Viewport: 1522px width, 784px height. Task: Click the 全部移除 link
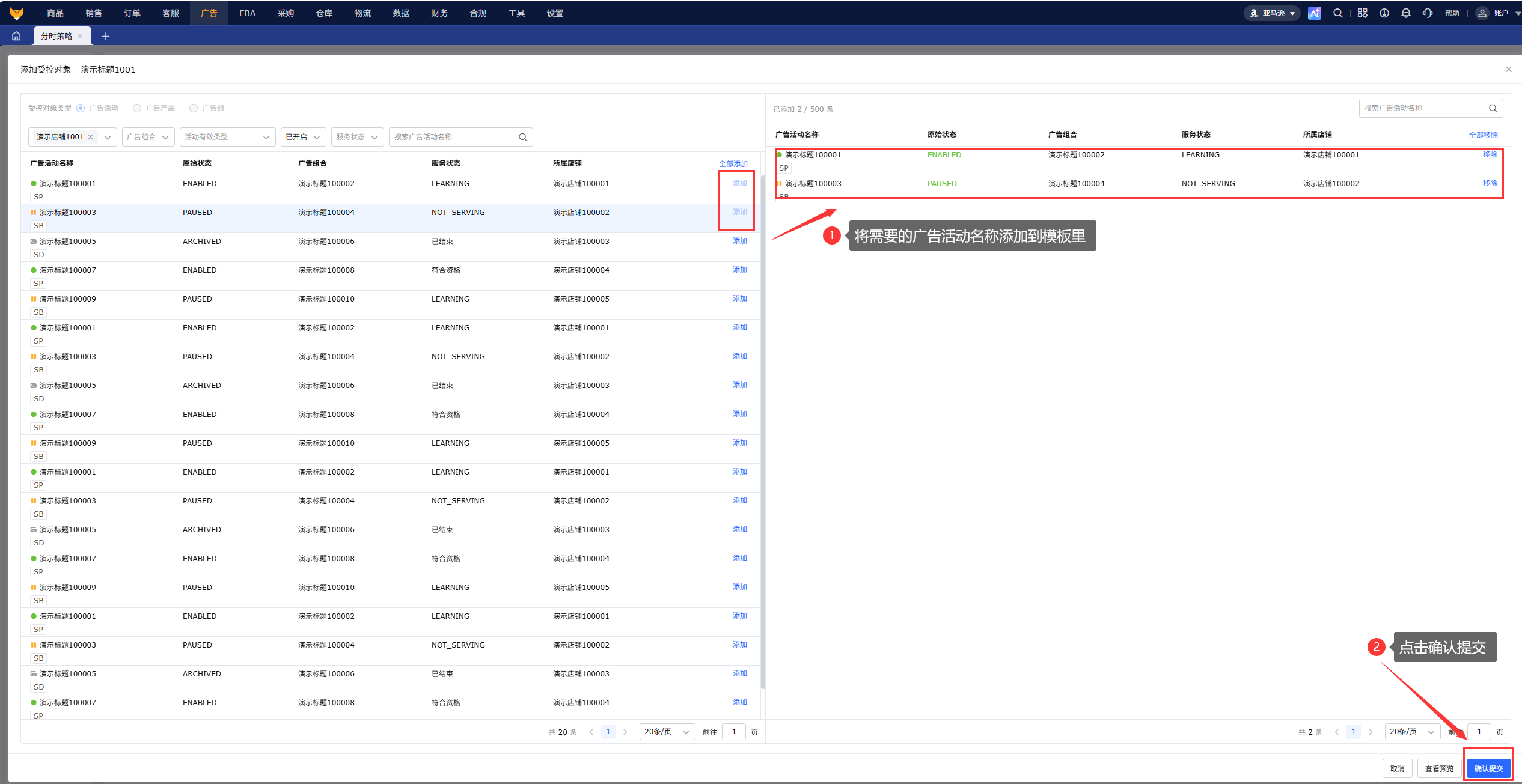click(x=1484, y=135)
